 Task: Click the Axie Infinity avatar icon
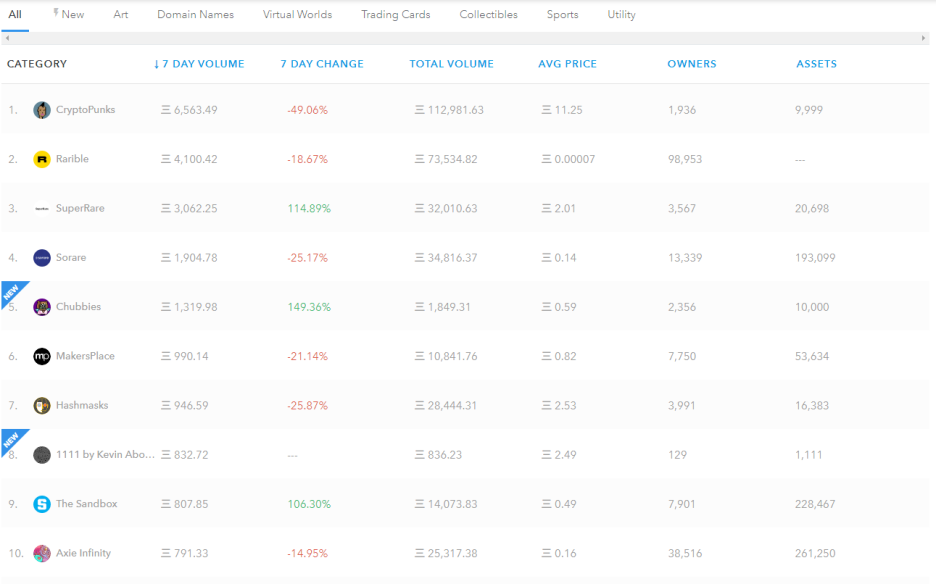click(42, 554)
